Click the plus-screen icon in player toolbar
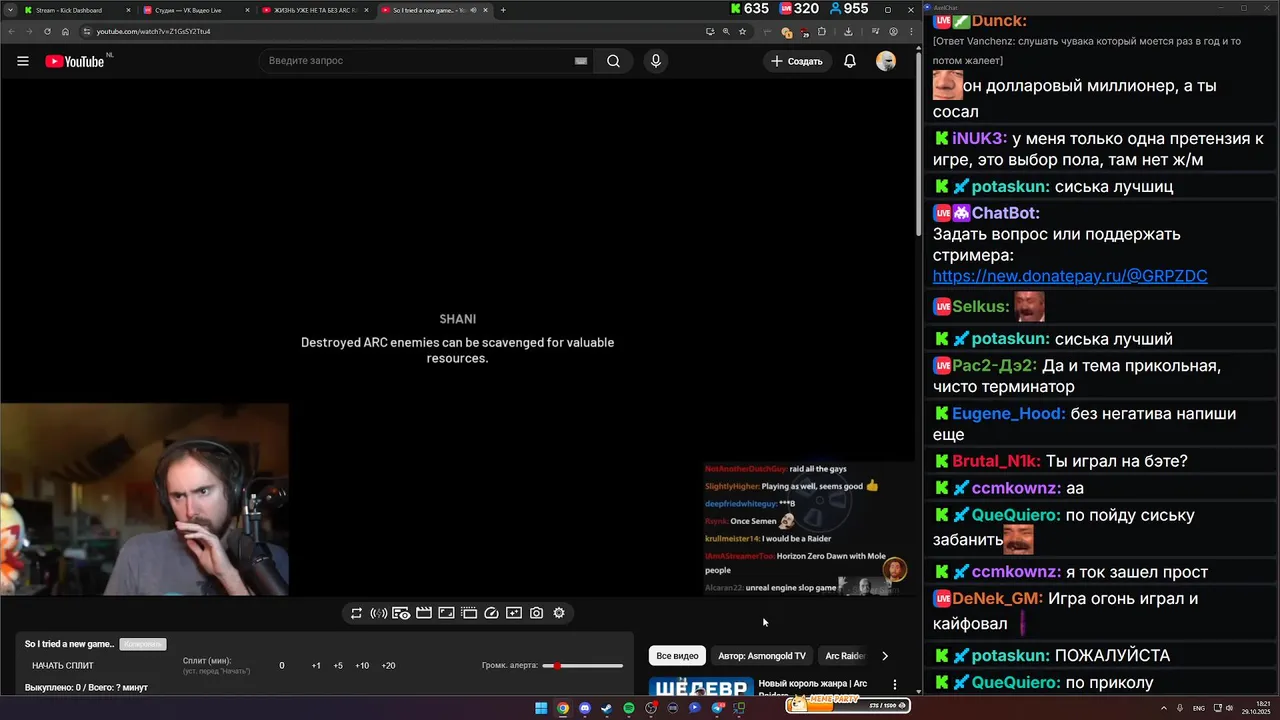The image size is (1280, 720). point(514,613)
